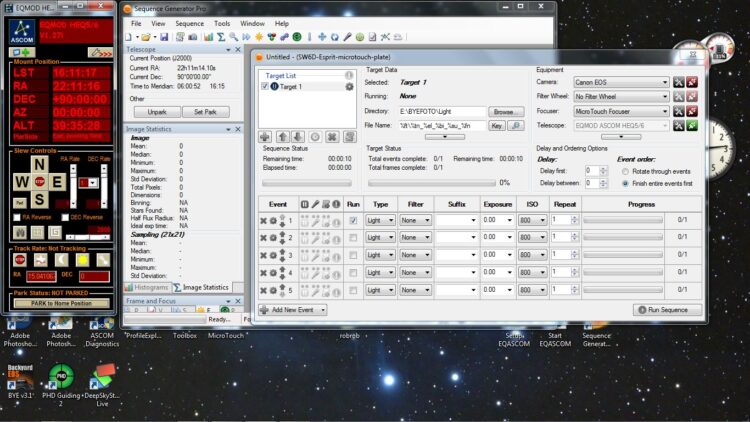Open Camera settings wrench icon
Image resolution: width=750 pixels, height=422 pixels.
pyautogui.click(x=679, y=82)
